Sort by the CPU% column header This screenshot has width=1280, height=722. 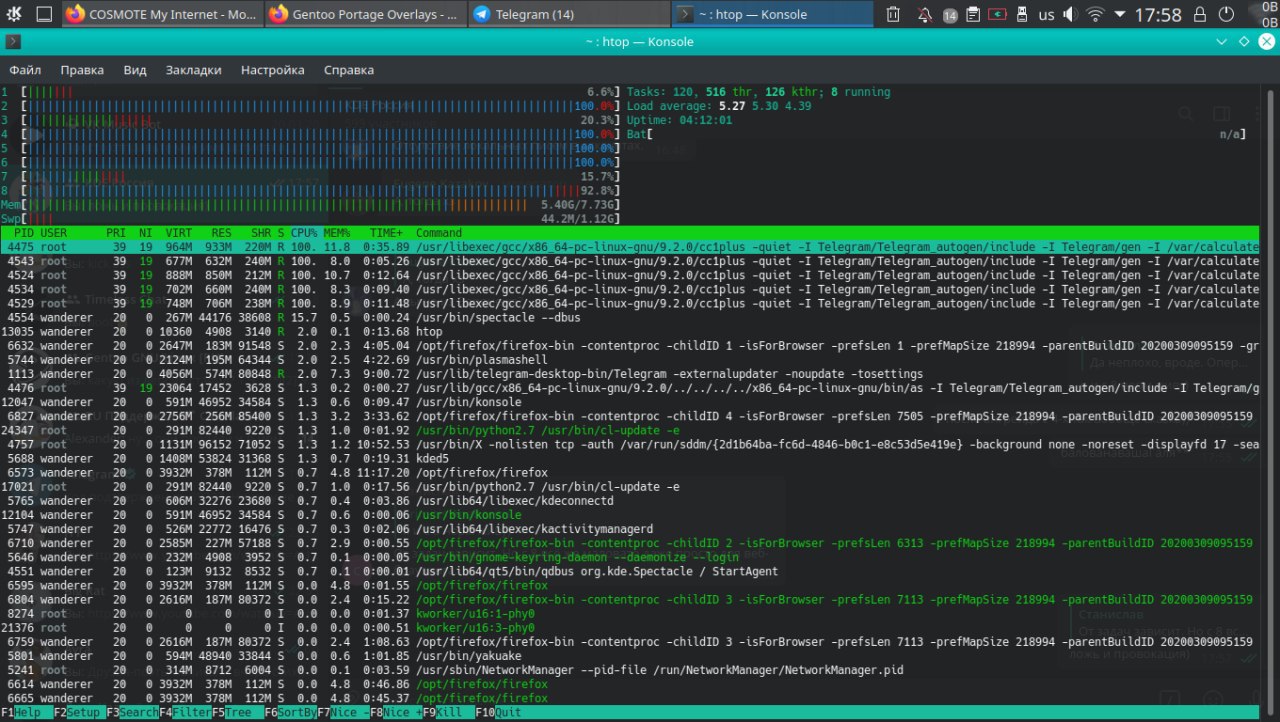pyautogui.click(x=304, y=233)
